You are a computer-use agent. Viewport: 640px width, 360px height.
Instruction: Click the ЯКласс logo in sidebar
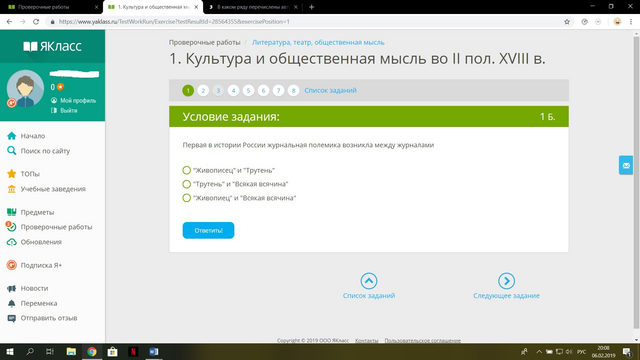click(x=52, y=46)
